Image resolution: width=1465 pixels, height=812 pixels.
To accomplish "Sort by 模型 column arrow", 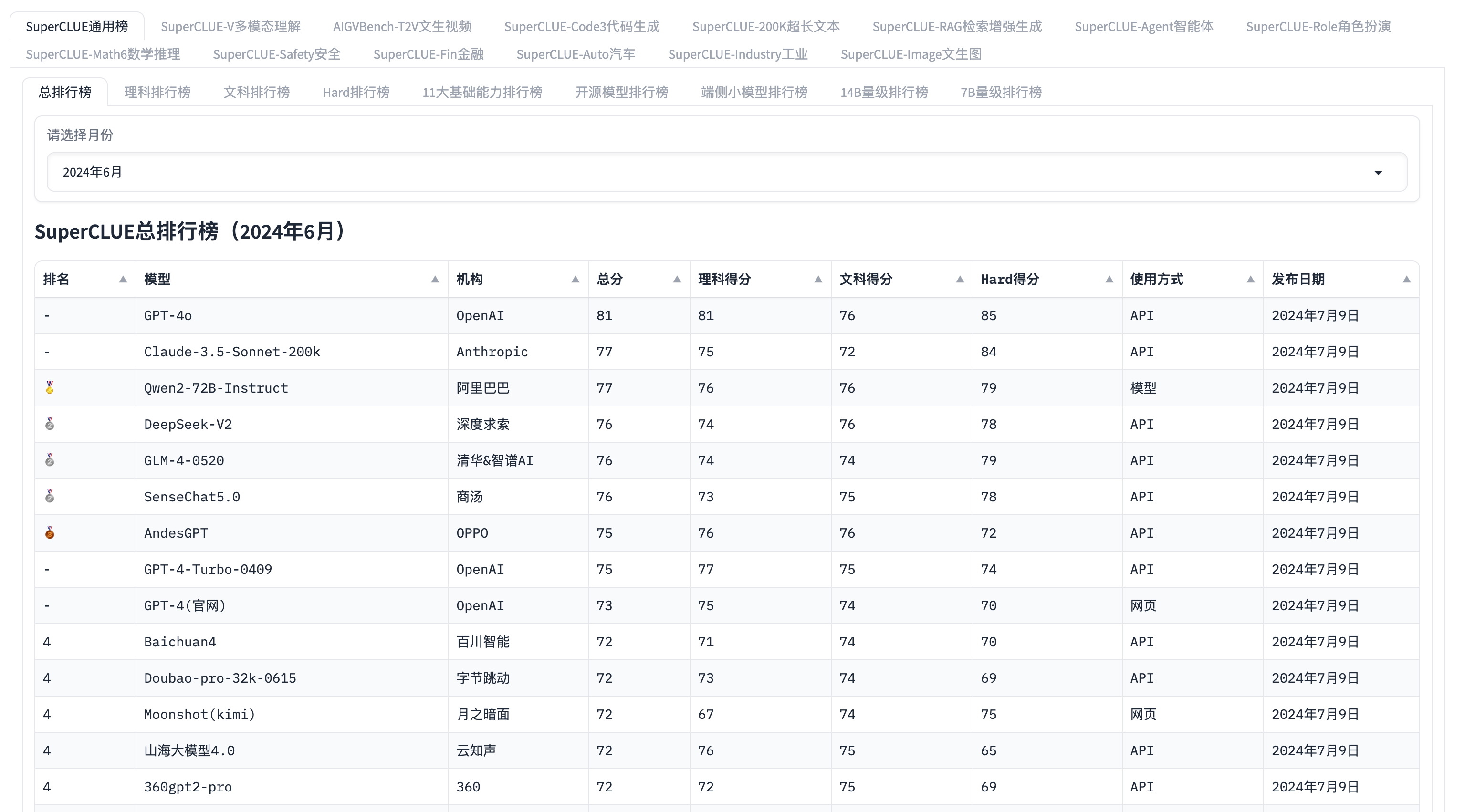I will (x=435, y=279).
